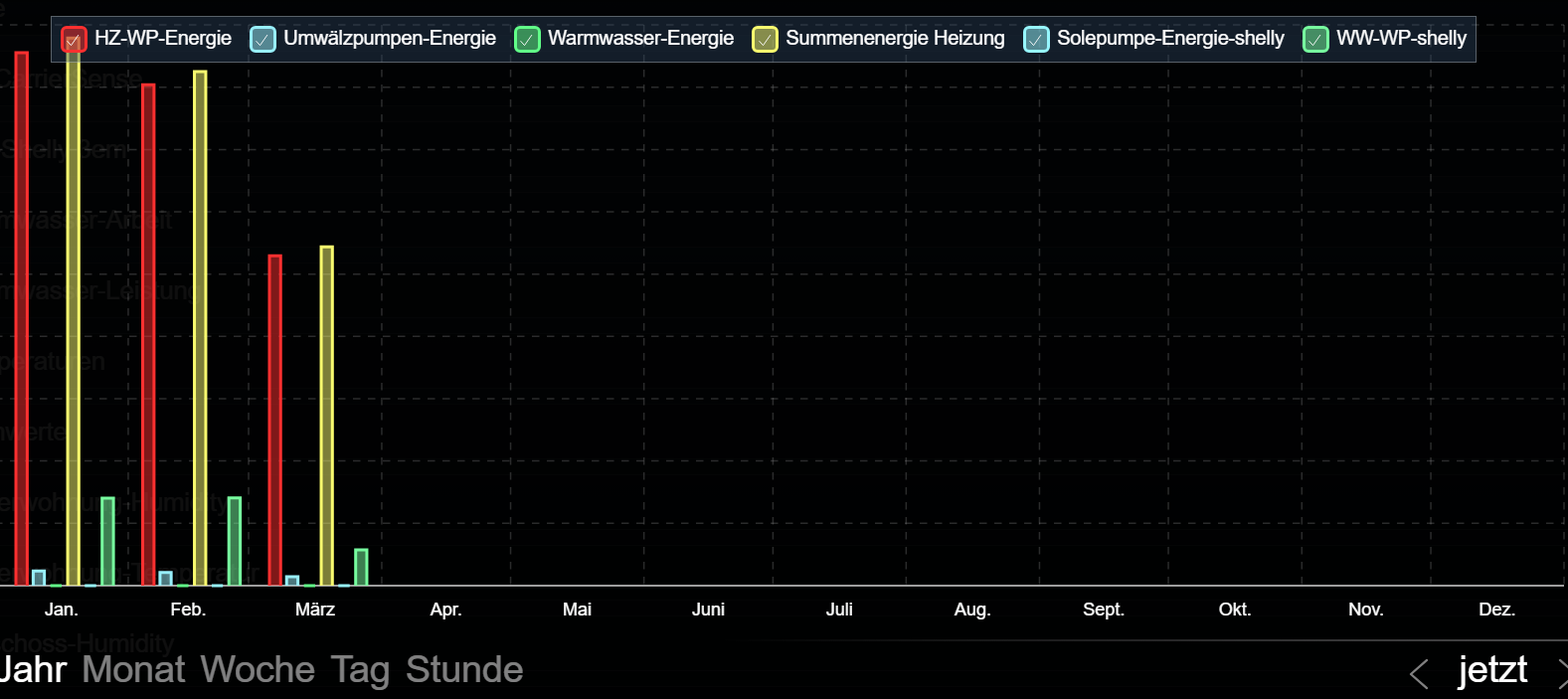This screenshot has height=699, width=1568.
Task: Toggle the Solepumpe-Energie-shelly checkbox
Action: click(x=1036, y=40)
